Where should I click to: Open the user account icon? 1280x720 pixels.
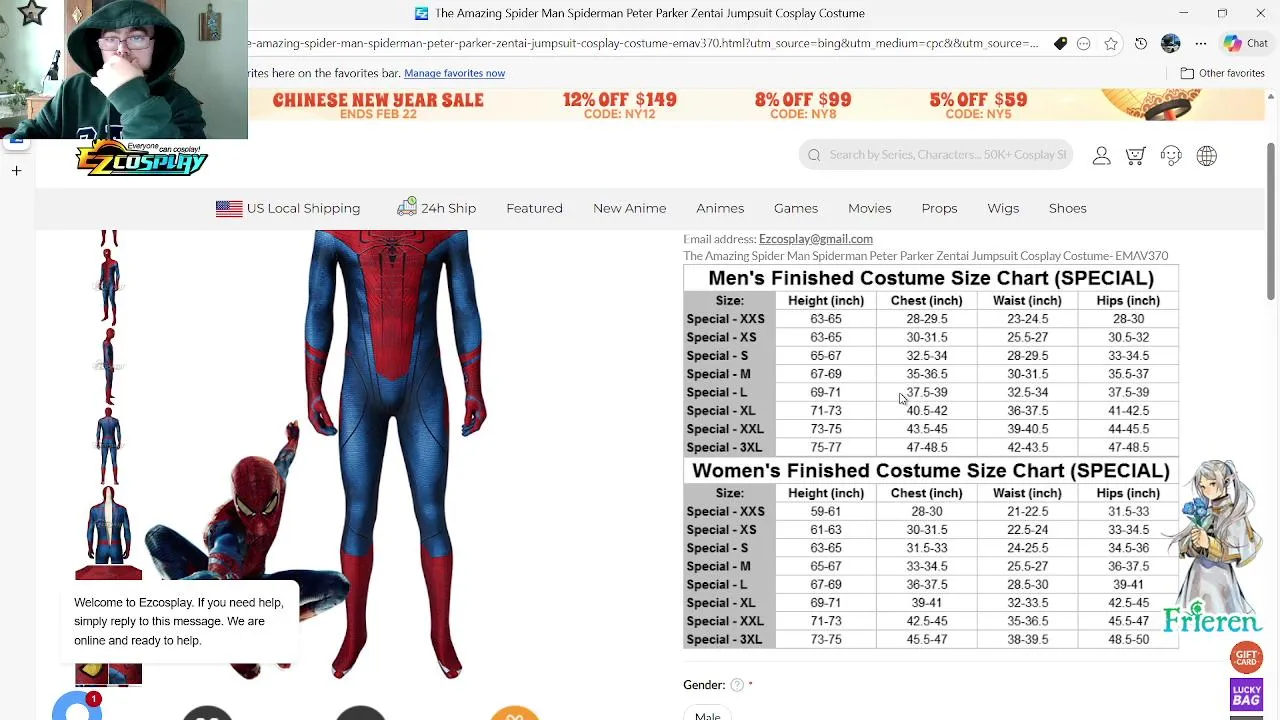point(1101,156)
